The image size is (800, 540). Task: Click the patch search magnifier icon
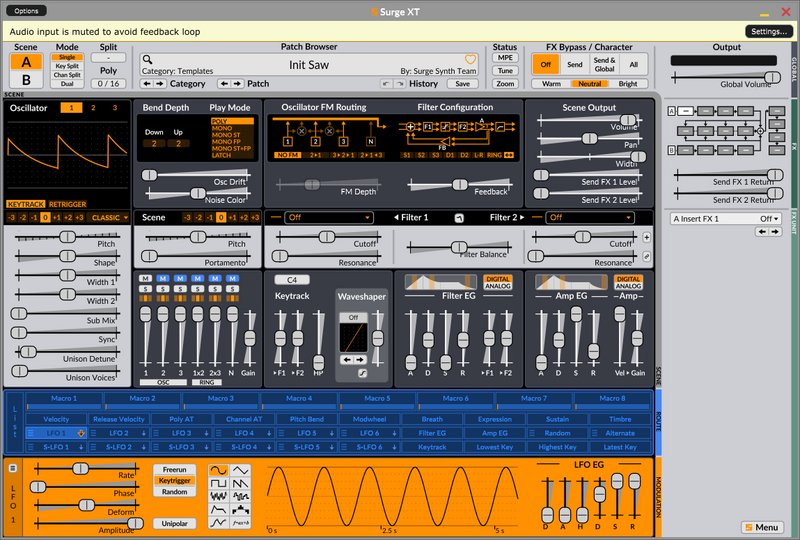click(x=147, y=59)
